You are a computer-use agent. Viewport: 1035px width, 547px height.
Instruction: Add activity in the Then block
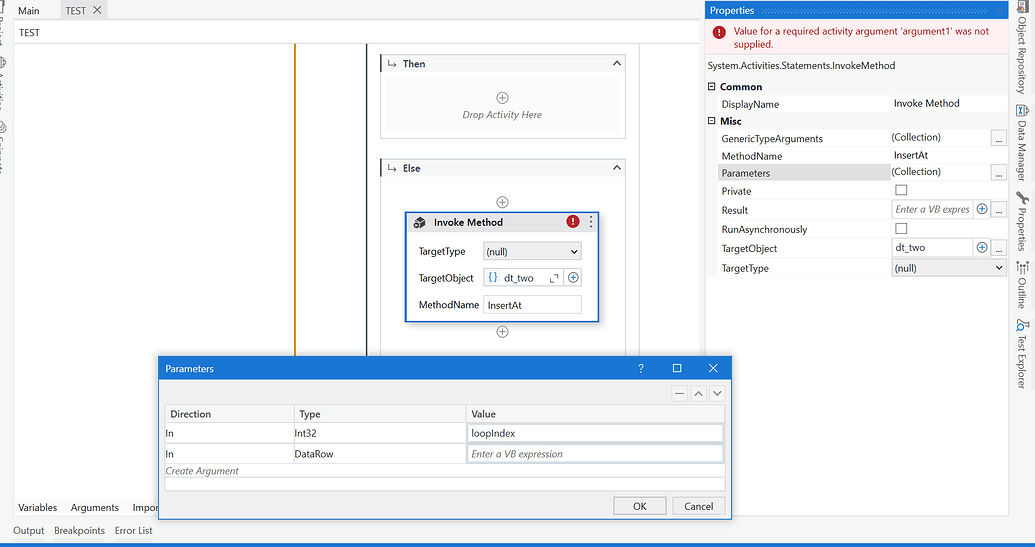tap(502, 98)
